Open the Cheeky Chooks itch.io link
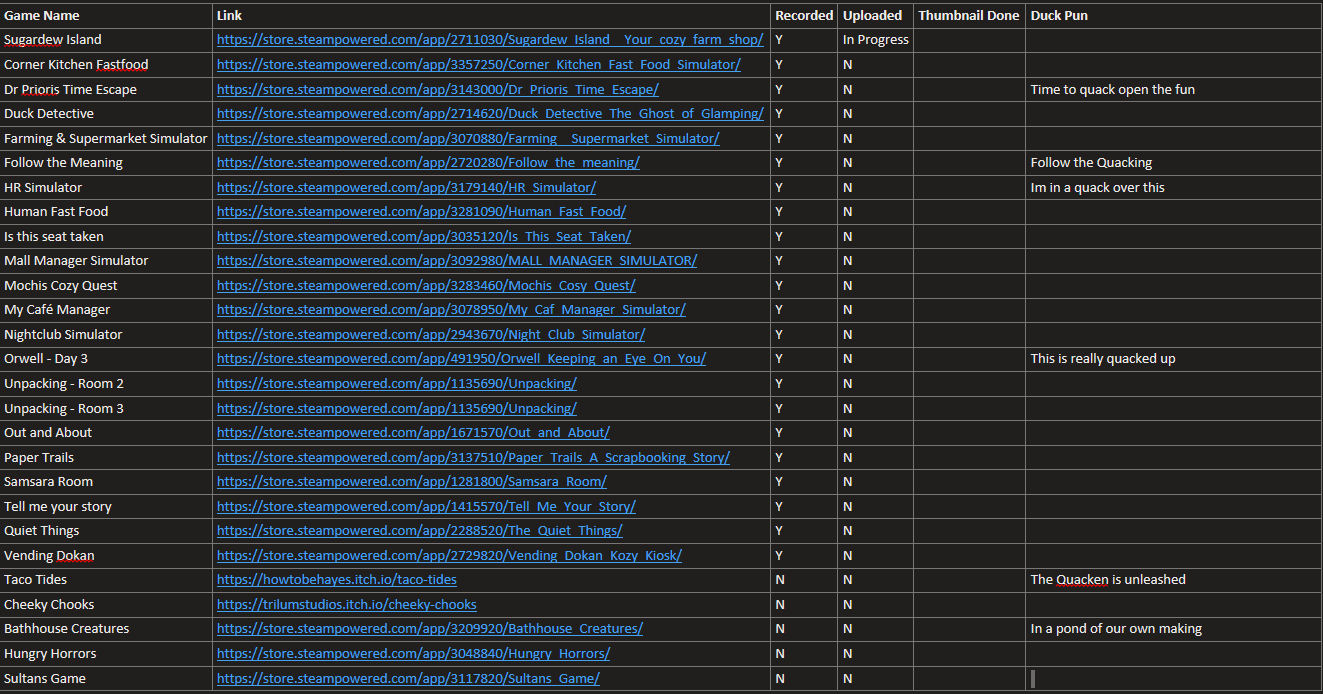The width and height of the screenshot is (1323, 694). tap(346, 605)
